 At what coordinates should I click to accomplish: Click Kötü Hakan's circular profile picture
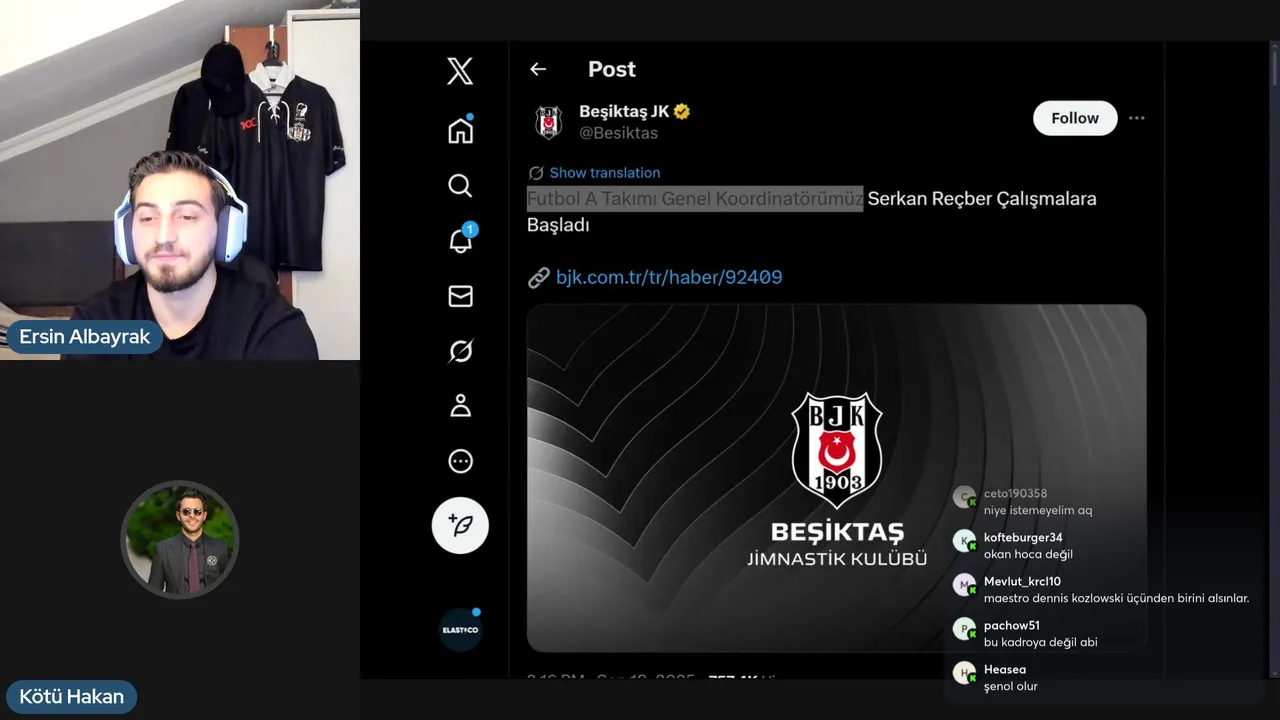pos(180,540)
